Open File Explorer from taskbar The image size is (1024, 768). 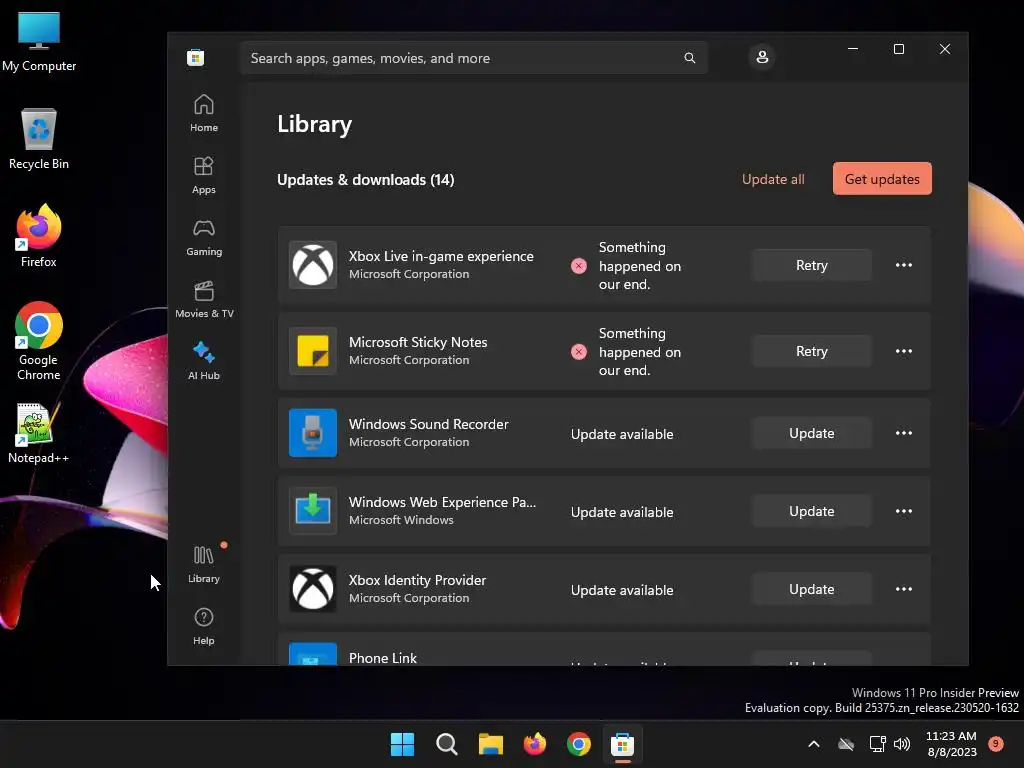pyautogui.click(x=490, y=744)
